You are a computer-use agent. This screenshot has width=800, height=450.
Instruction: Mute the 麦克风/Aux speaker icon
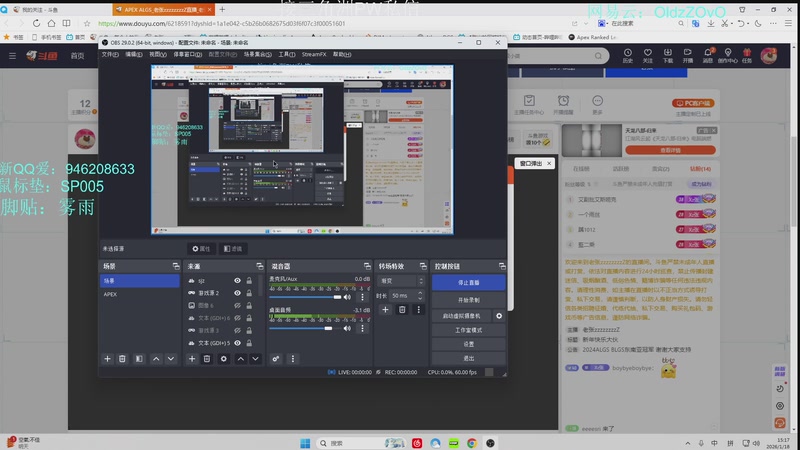coord(348,297)
